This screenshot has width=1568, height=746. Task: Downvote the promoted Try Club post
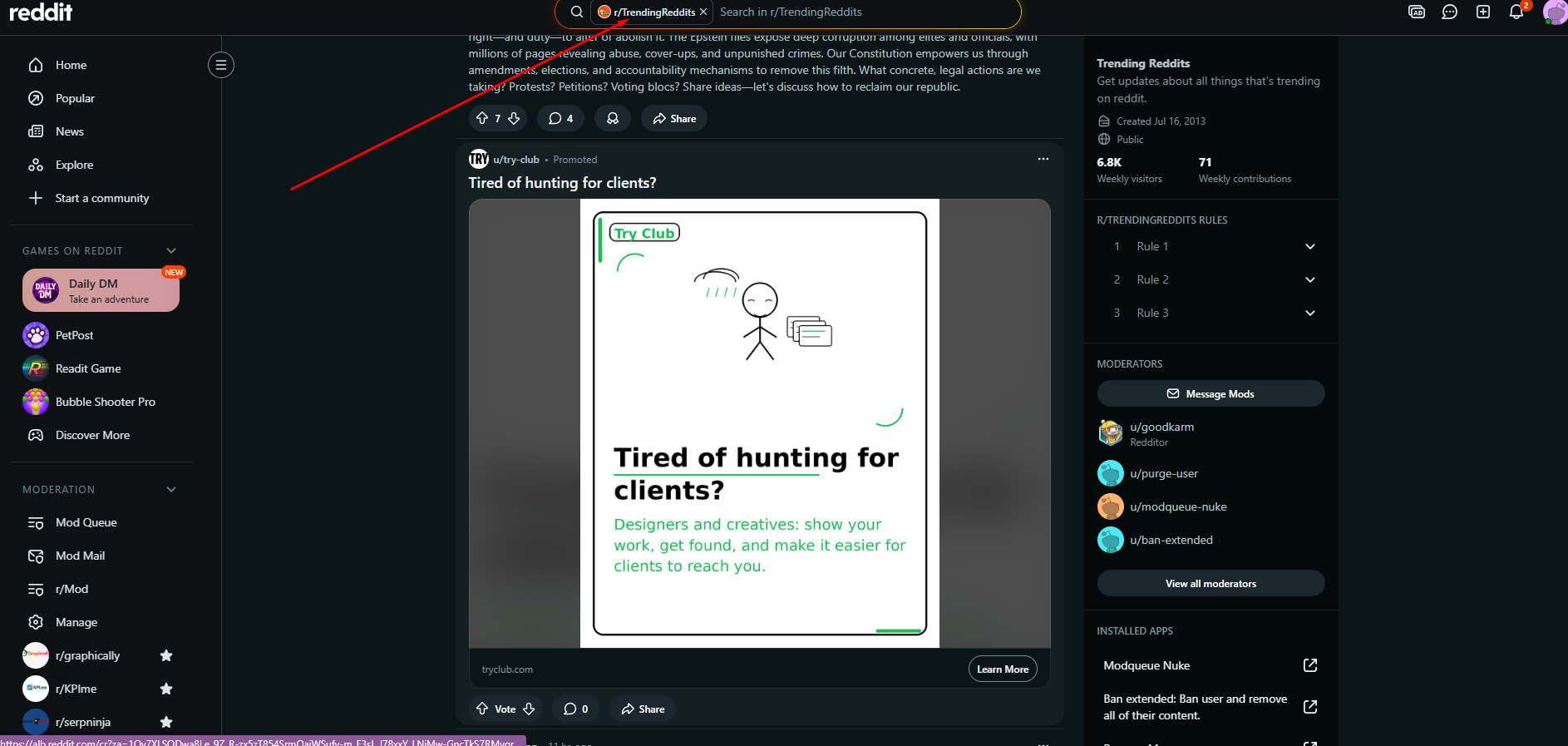pos(529,709)
